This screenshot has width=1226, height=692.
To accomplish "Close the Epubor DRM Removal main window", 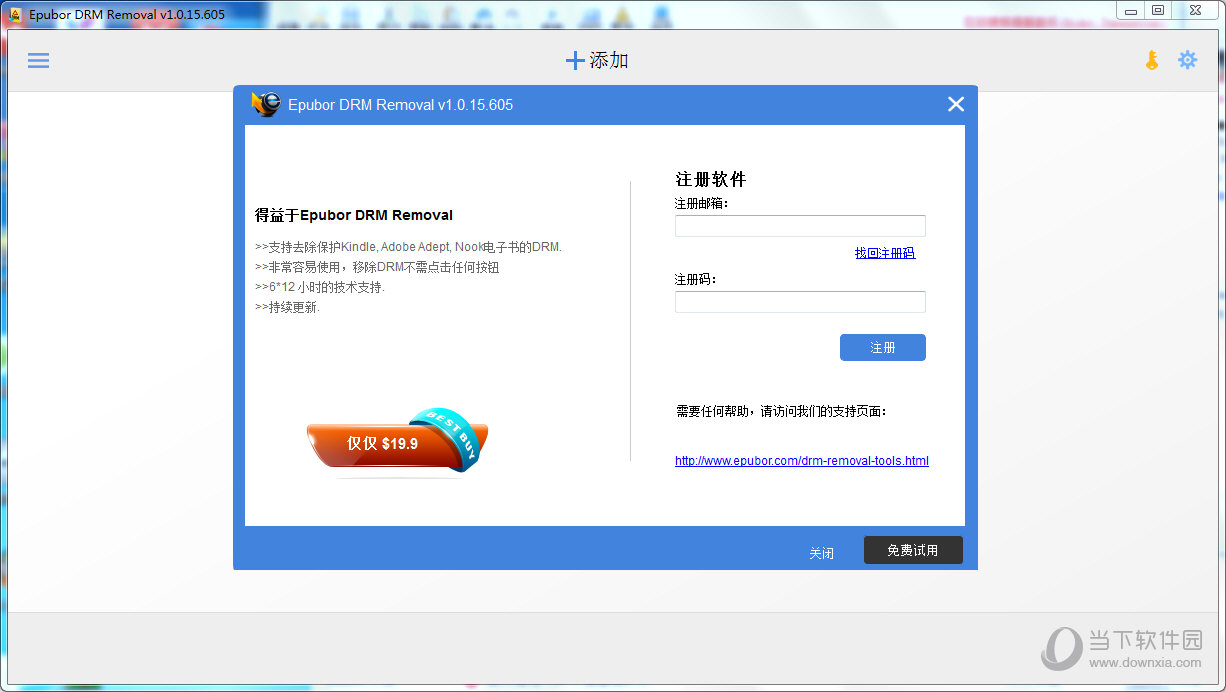I will pyautogui.click(x=1194, y=10).
